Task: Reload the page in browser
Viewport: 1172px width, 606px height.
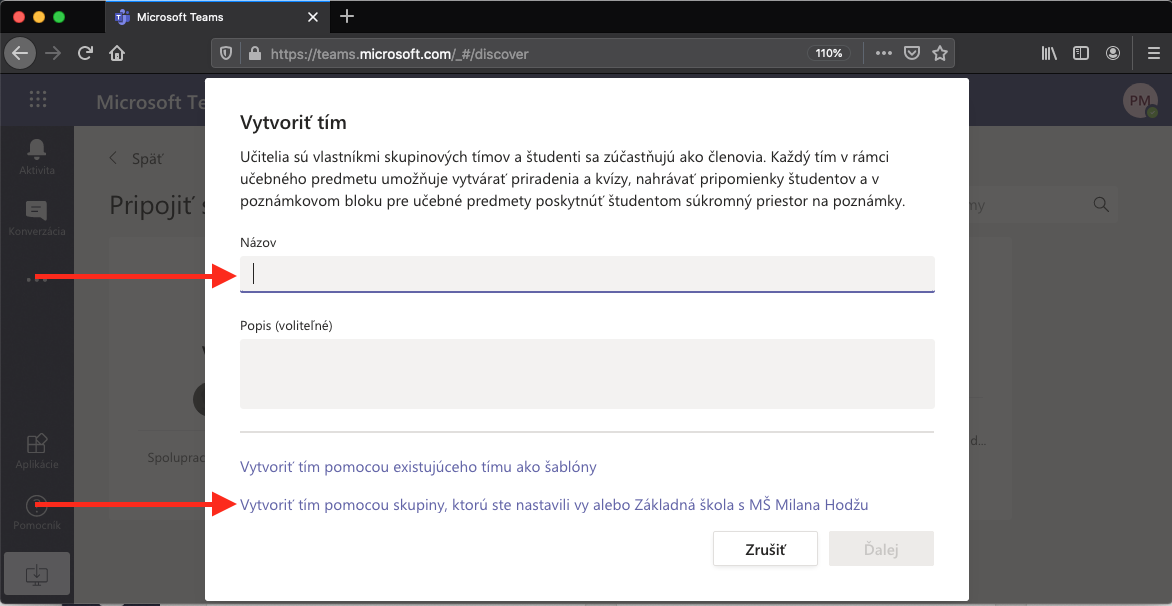Action: click(86, 53)
